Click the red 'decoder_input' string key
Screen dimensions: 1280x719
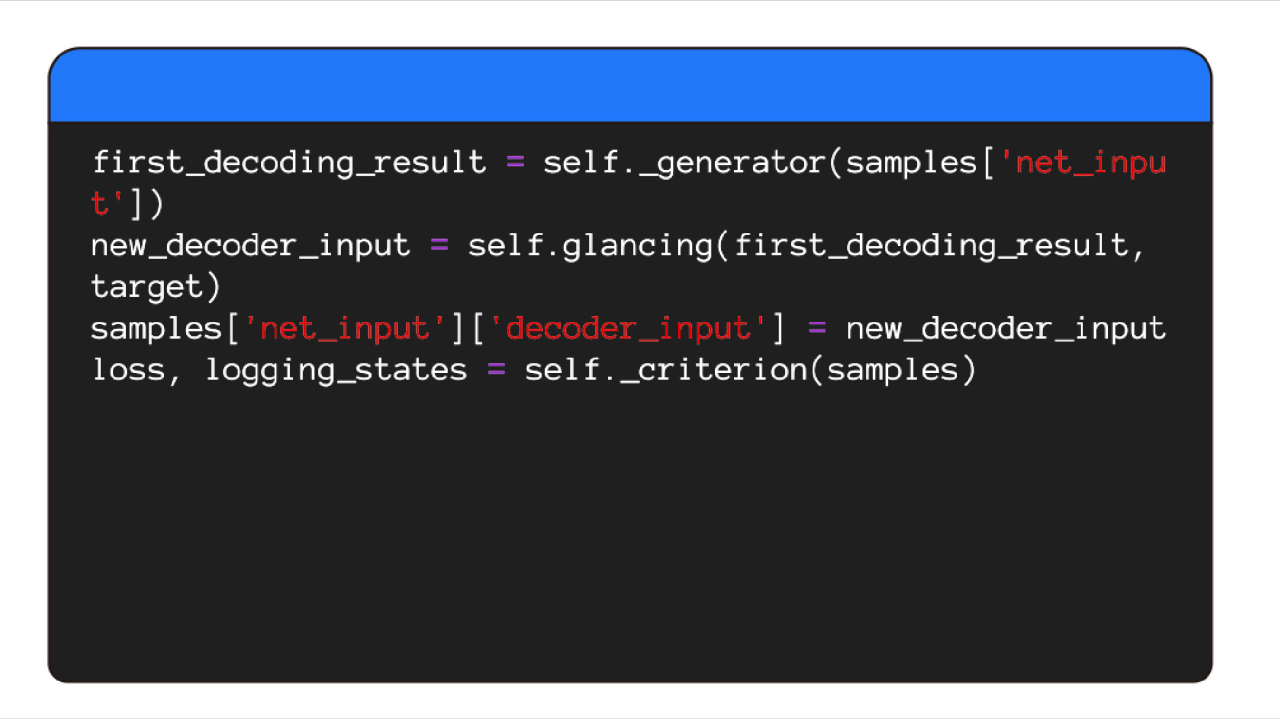pyautogui.click(x=629, y=329)
